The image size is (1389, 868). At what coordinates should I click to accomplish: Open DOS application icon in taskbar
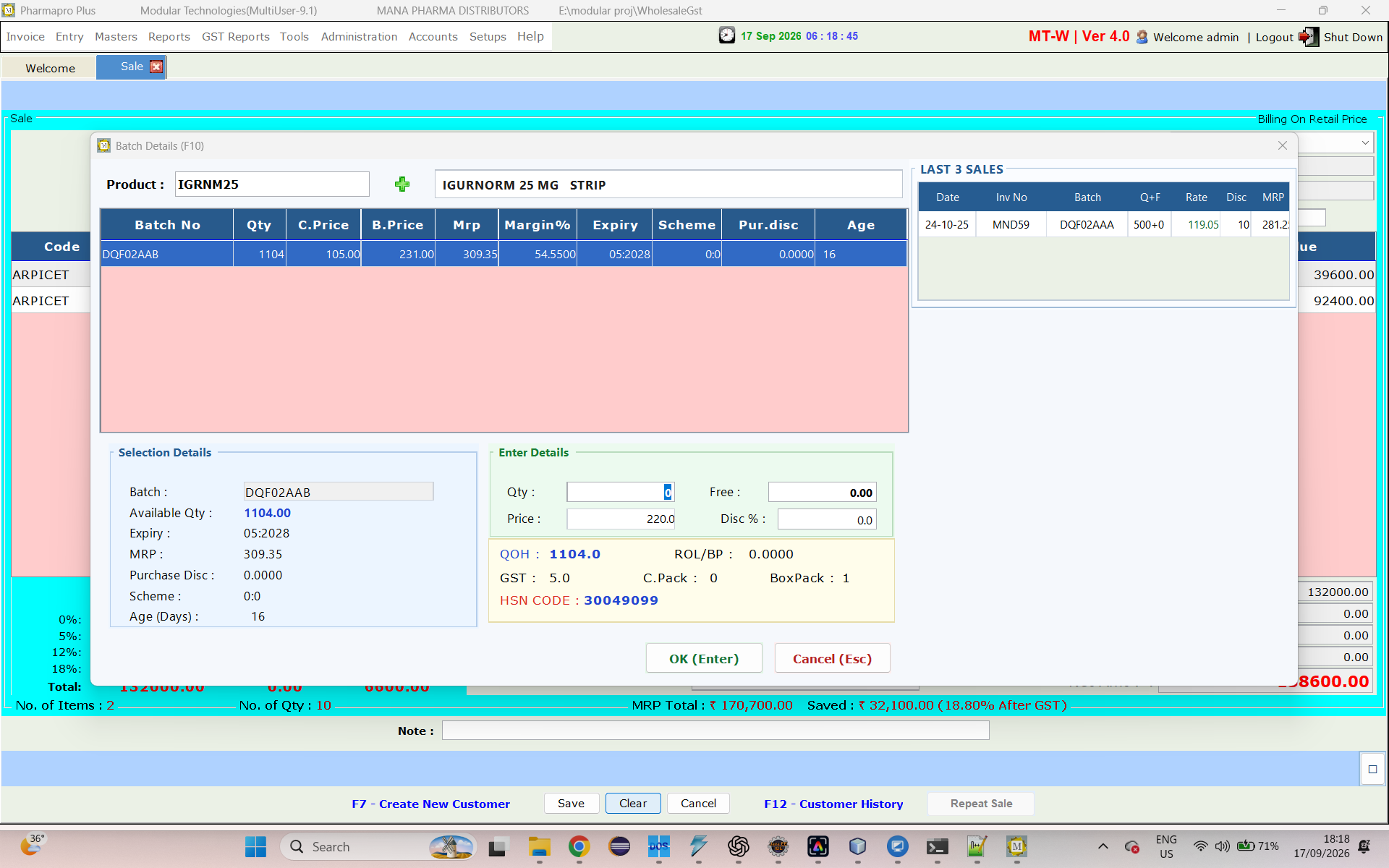658,846
